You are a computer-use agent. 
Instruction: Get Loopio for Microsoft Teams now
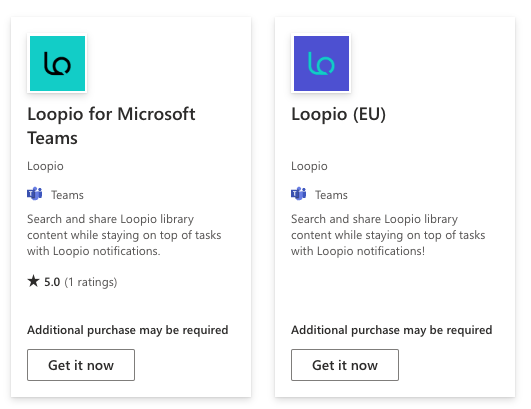pyautogui.click(x=81, y=365)
